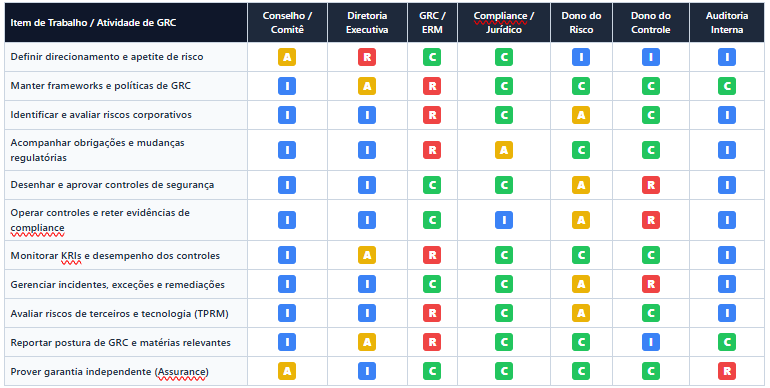
Task: Click the R badge for Desenhar e aprovar controles under Dono do Controle
Action: click(651, 185)
